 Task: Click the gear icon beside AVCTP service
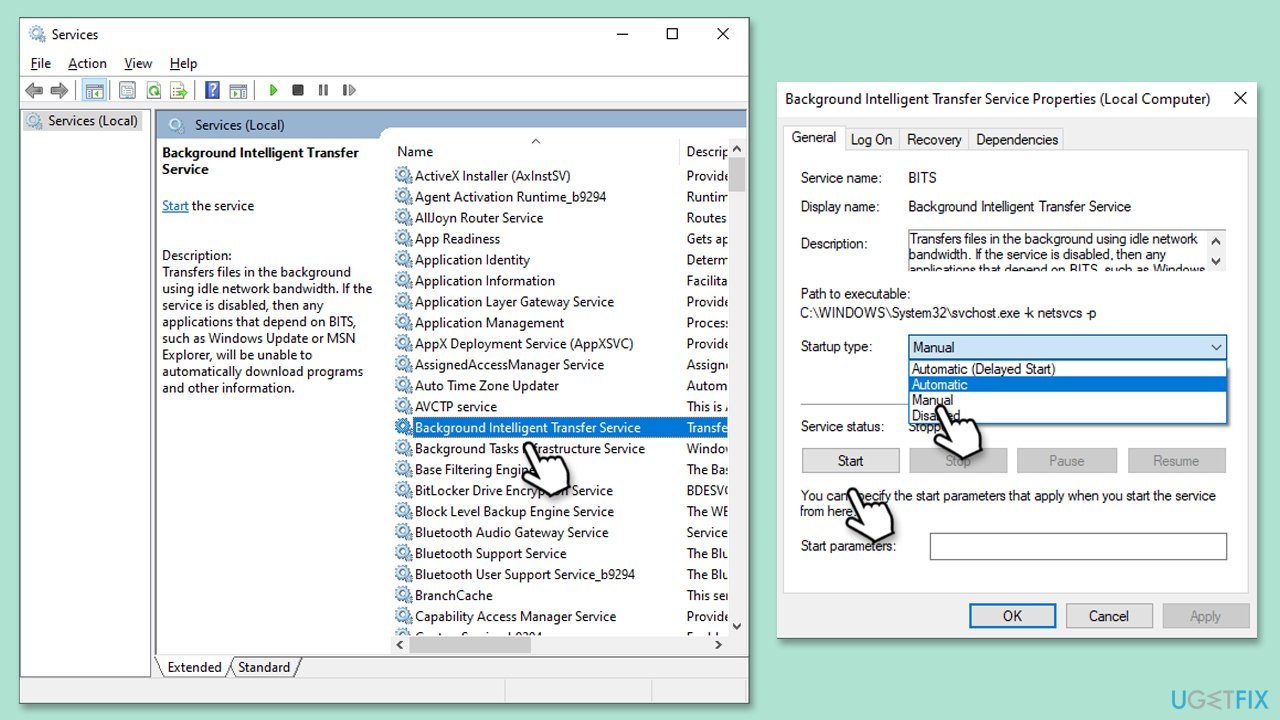tap(403, 407)
